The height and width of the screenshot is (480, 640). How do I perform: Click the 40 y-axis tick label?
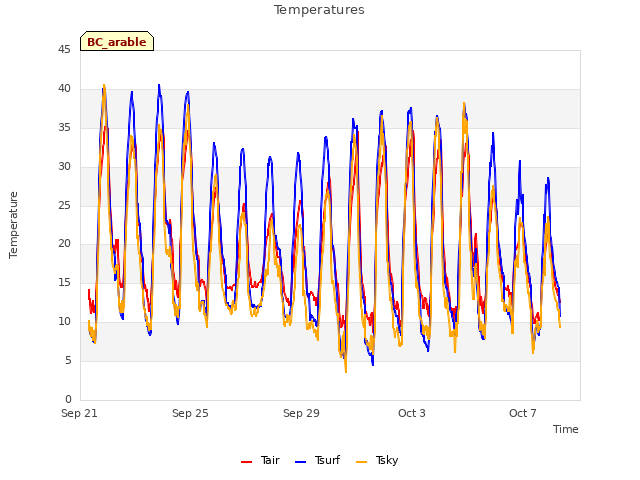(64, 89)
